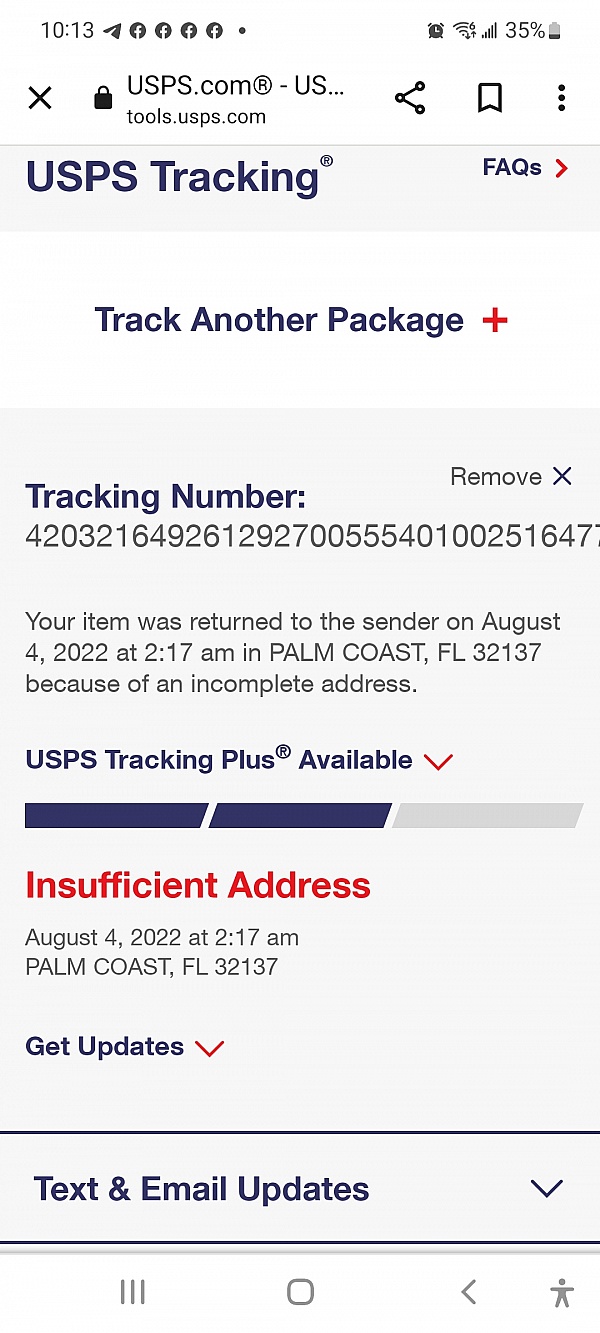Image resolution: width=600 pixels, height=1333 pixels.
Task: Open the three-dot browser menu
Action: [561, 98]
